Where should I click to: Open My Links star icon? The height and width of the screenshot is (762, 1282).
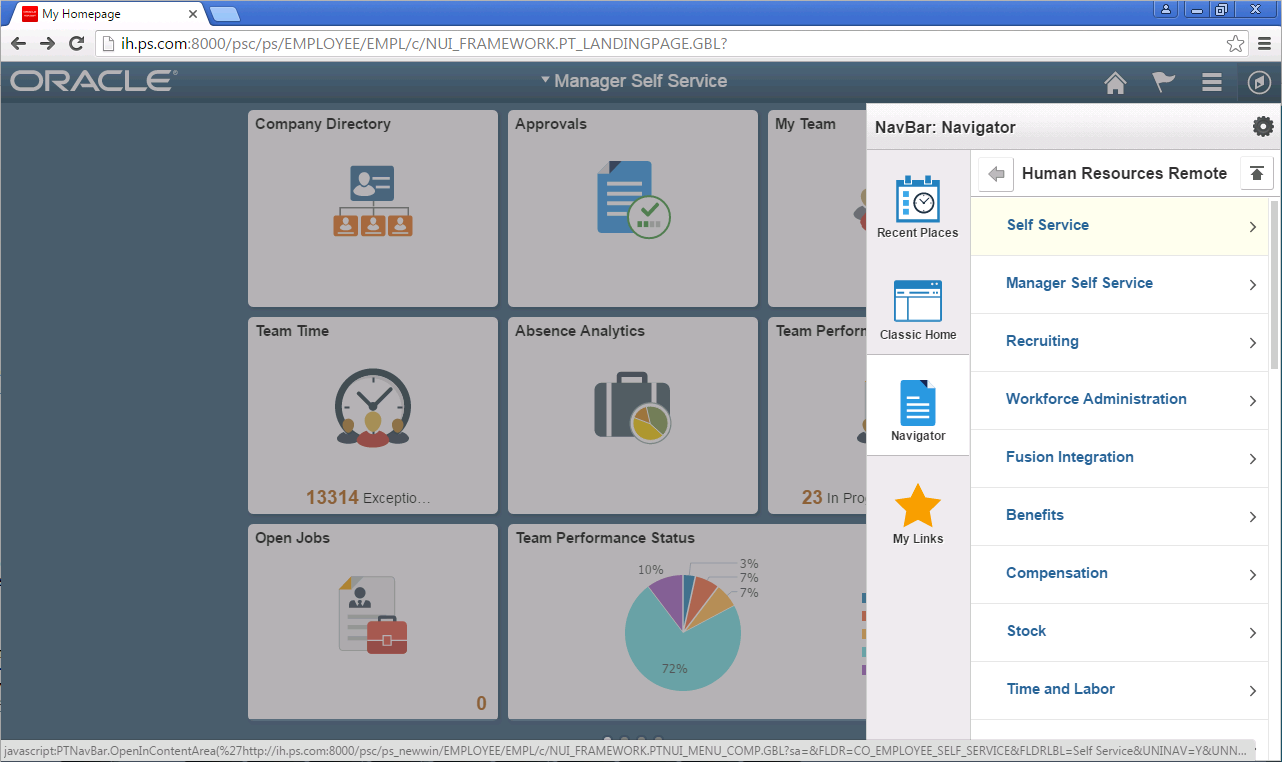pyautogui.click(x=917, y=512)
